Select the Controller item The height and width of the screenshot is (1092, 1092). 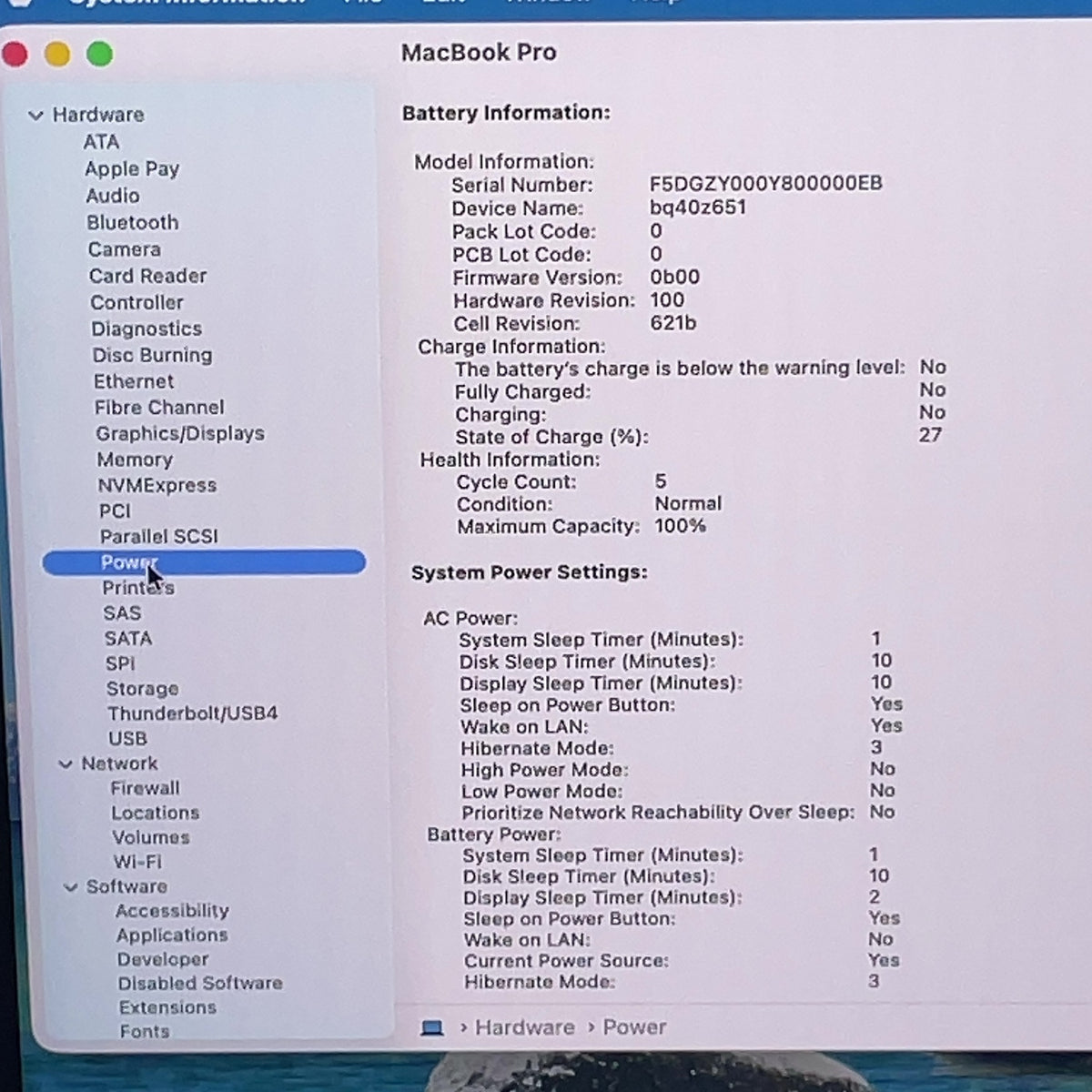(x=136, y=302)
